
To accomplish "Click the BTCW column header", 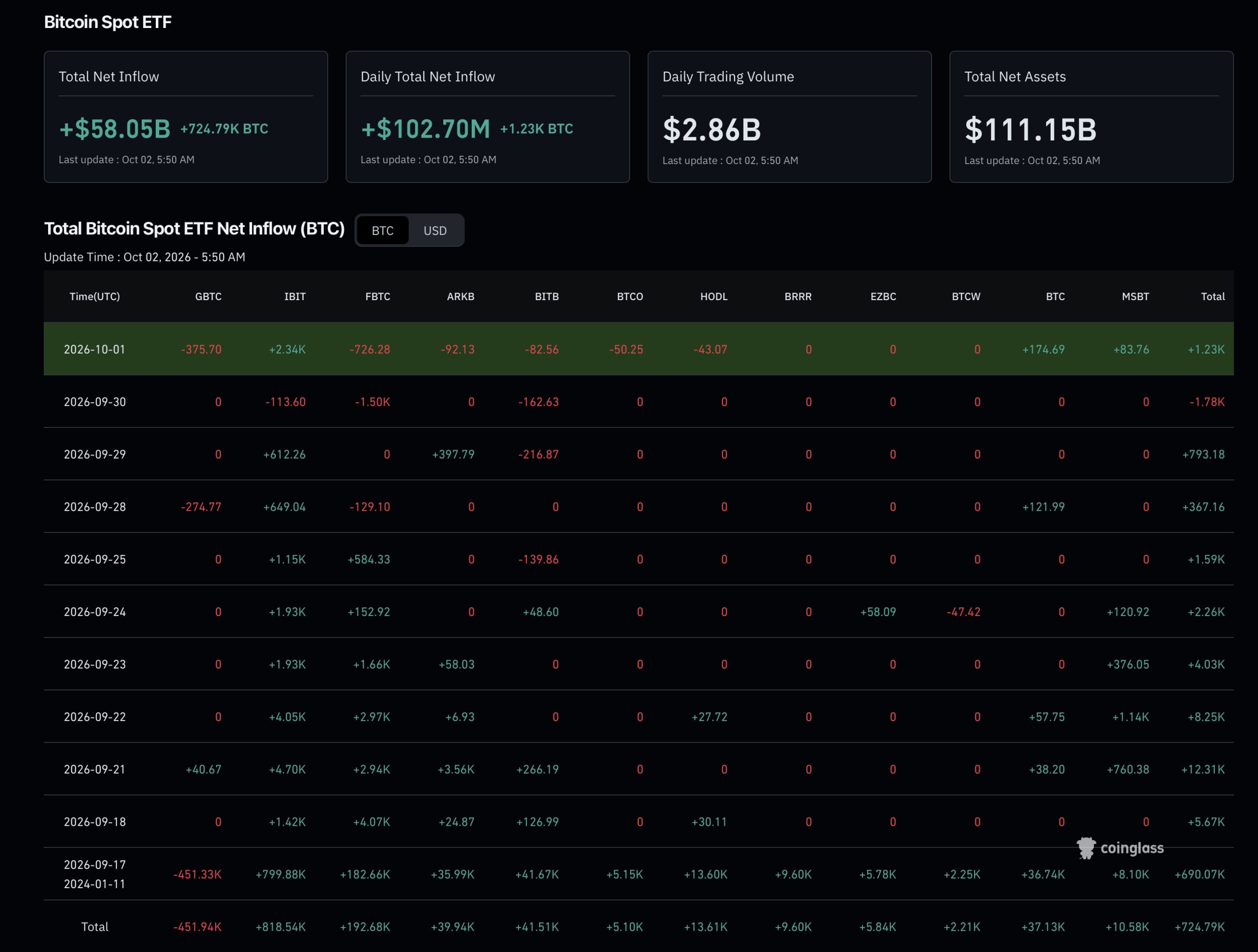I will [x=966, y=296].
